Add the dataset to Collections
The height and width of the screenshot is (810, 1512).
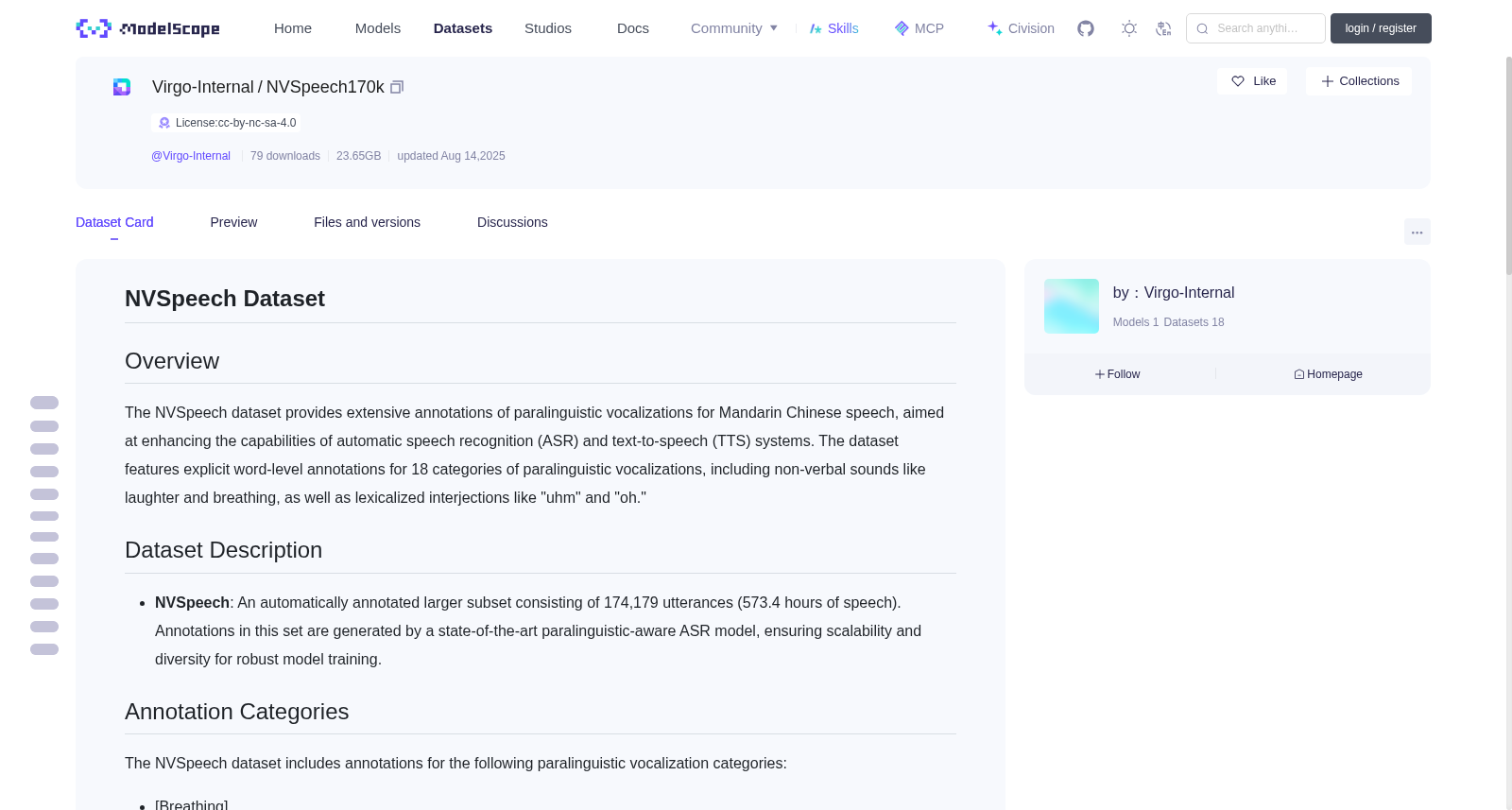(x=1359, y=81)
